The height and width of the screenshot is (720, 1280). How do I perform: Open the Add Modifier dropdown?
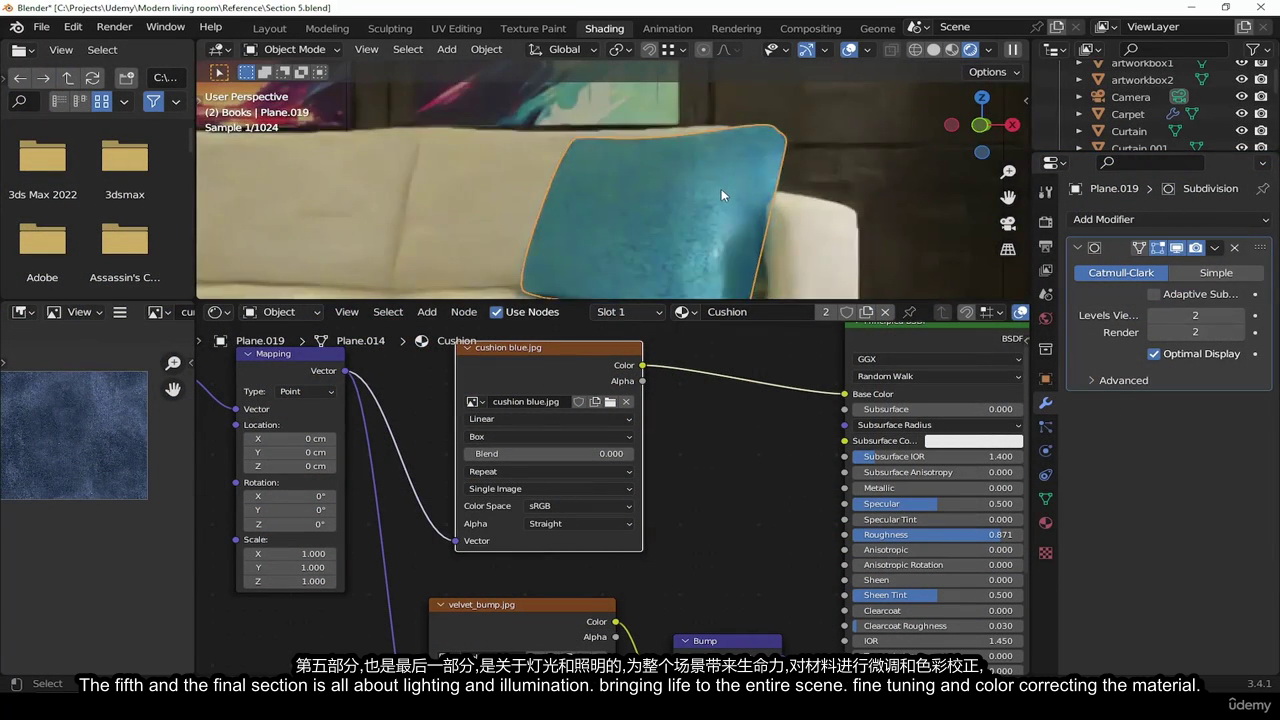coord(1169,219)
